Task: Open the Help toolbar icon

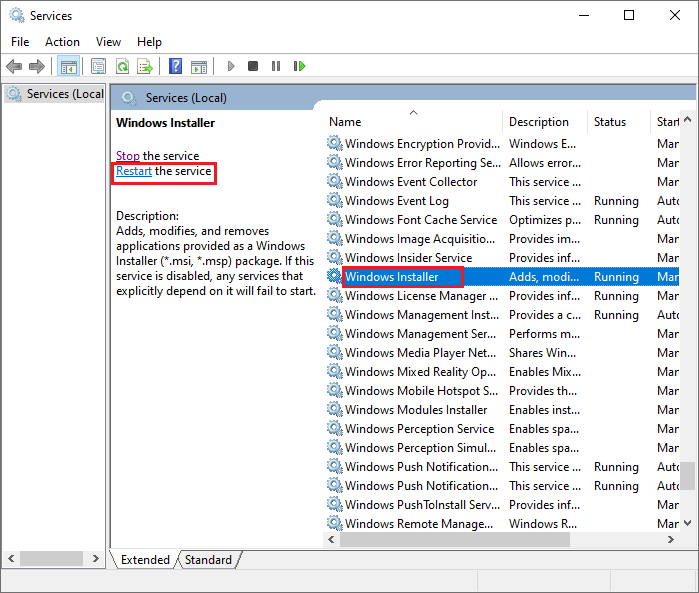Action: tap(176, 66)
